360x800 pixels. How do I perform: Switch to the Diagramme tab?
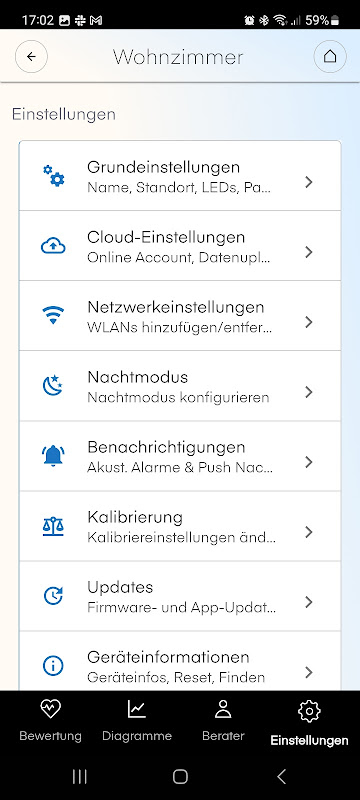(x=137, y=720)
